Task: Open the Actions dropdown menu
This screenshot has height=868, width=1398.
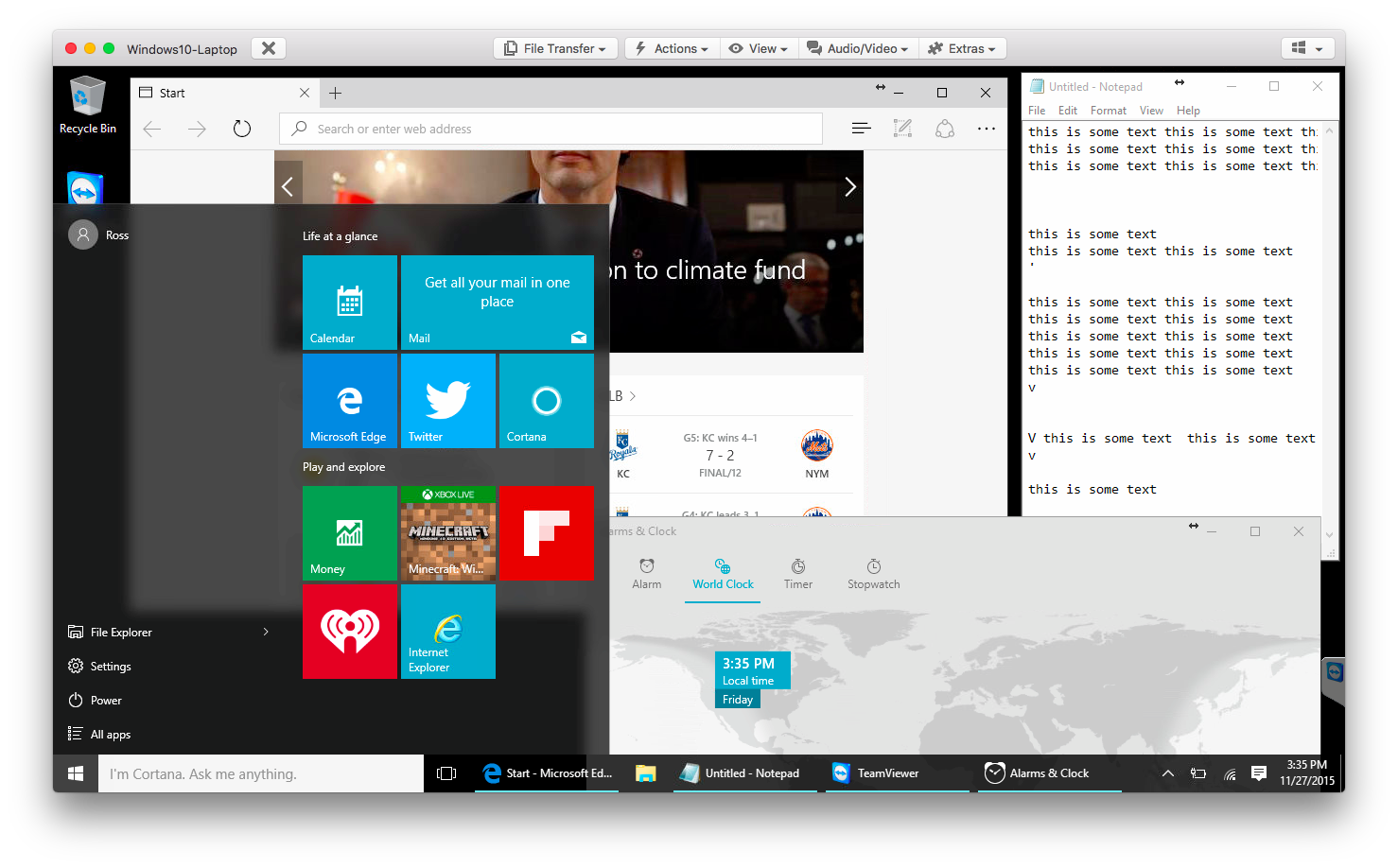Action: pyautogui.click(x=672, y=48)
